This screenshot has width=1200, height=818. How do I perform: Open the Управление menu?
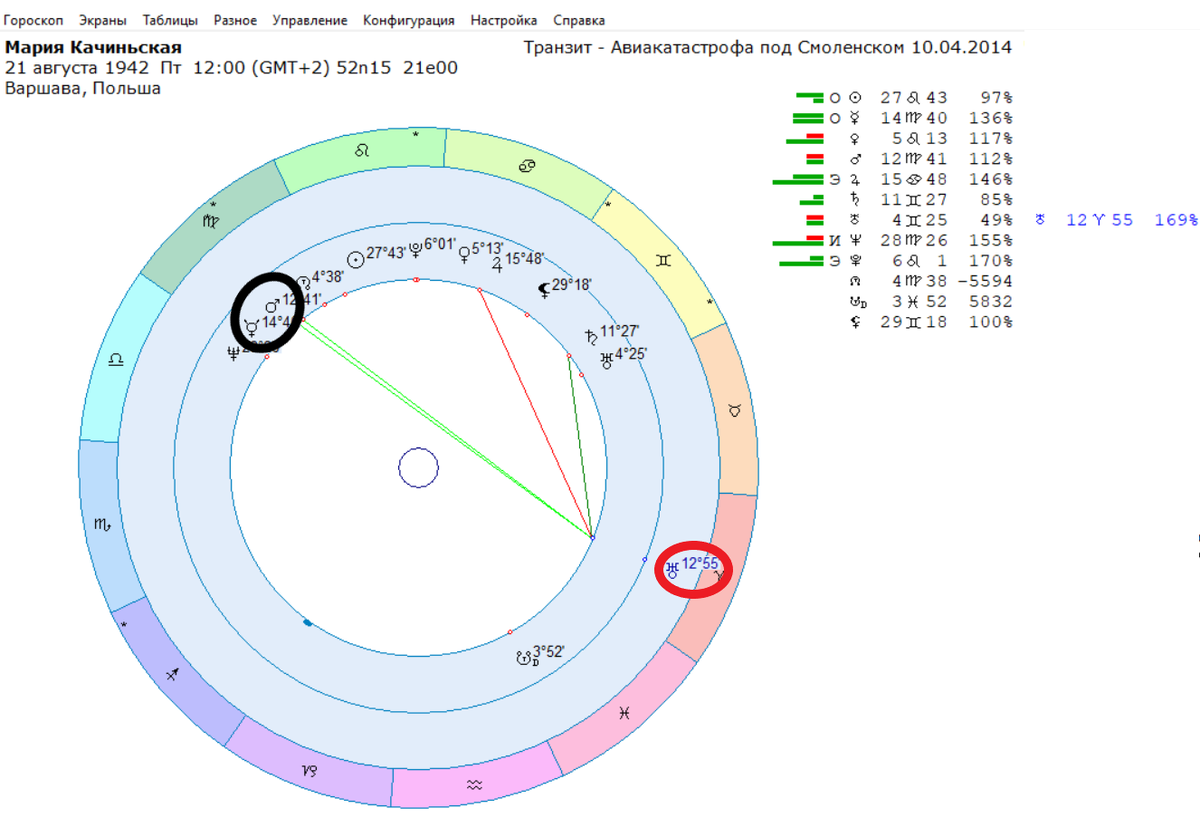(x=310, y=20)
